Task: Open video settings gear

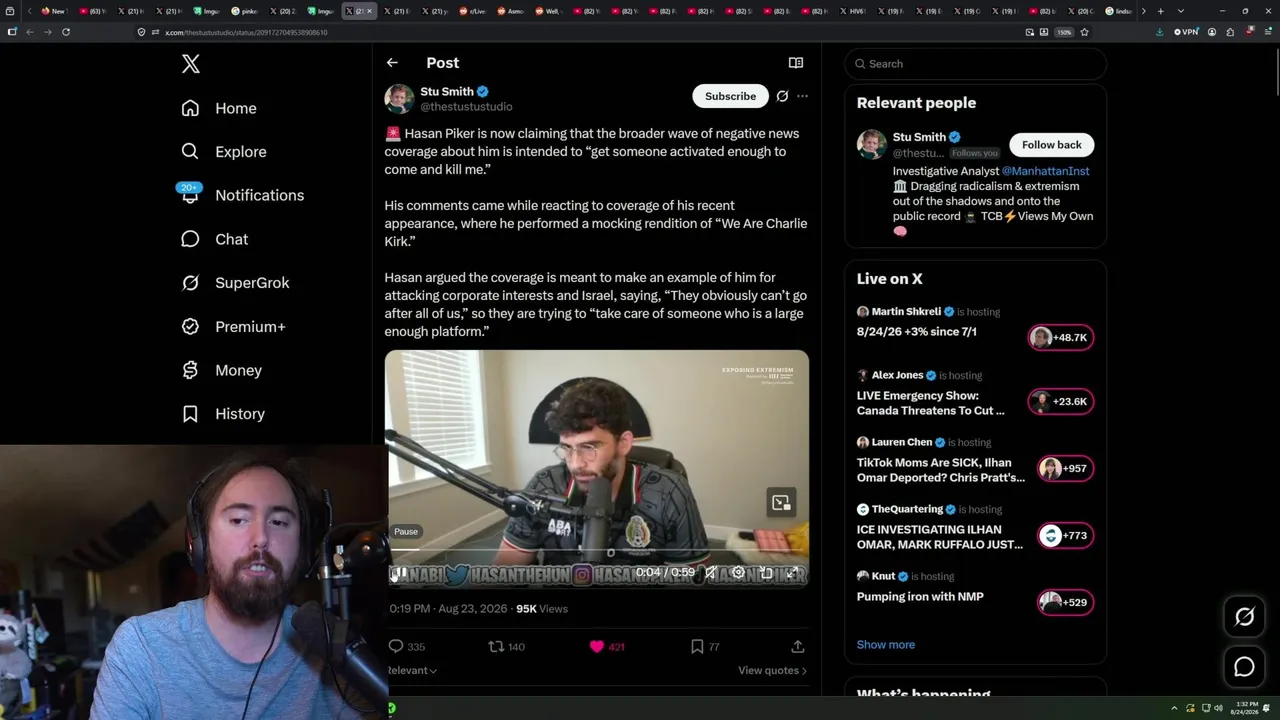Action: (x=738, y=573)
